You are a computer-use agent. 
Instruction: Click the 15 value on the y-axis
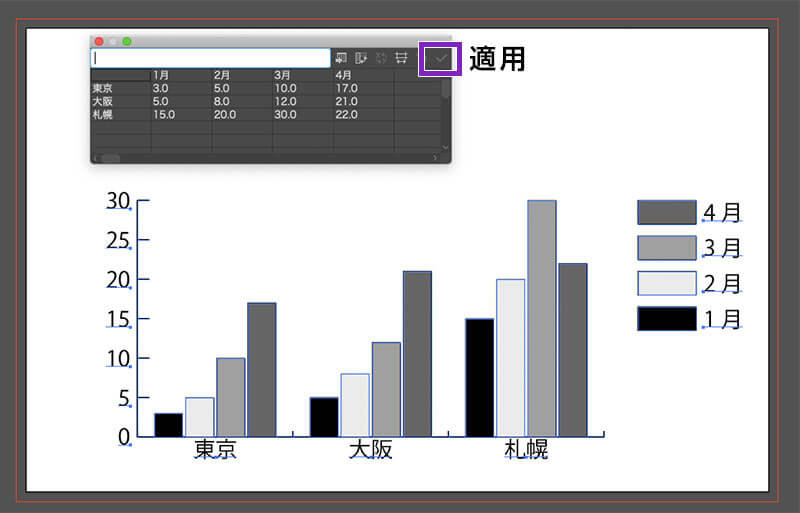coord(118,319)
